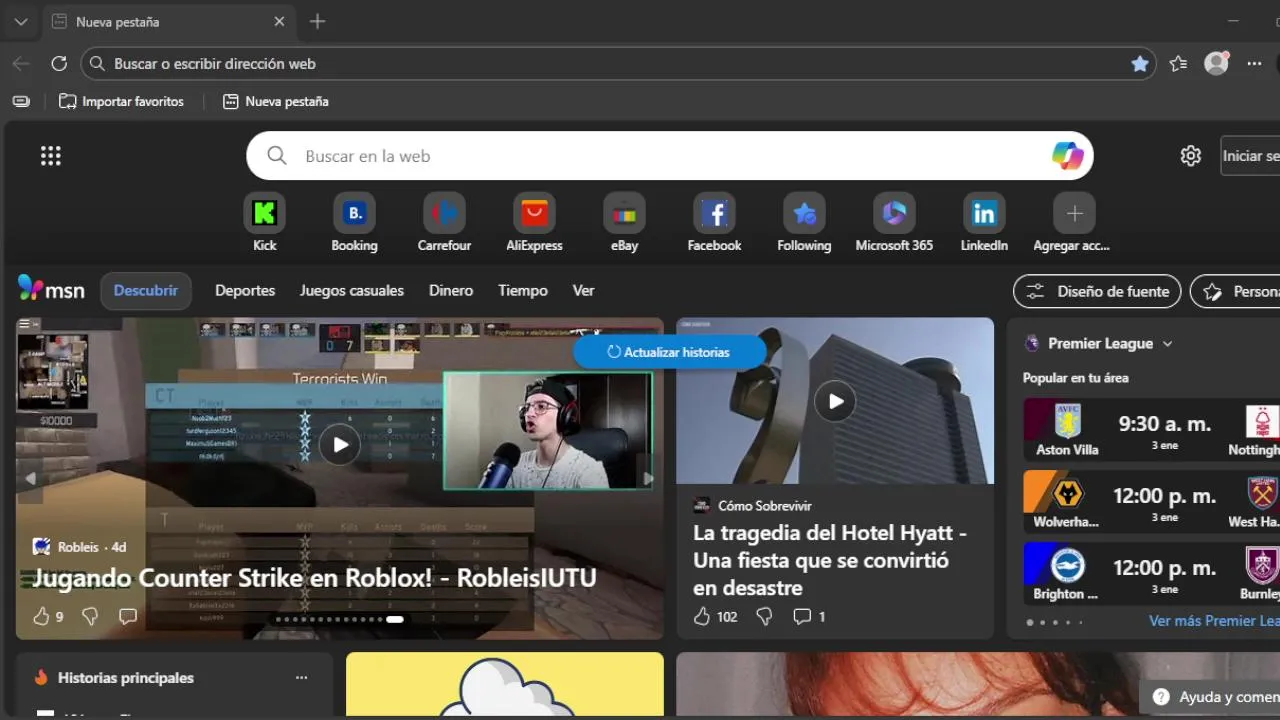Open the Dinero tab
Screen dimensions: 1280x720
pos(451,290)
